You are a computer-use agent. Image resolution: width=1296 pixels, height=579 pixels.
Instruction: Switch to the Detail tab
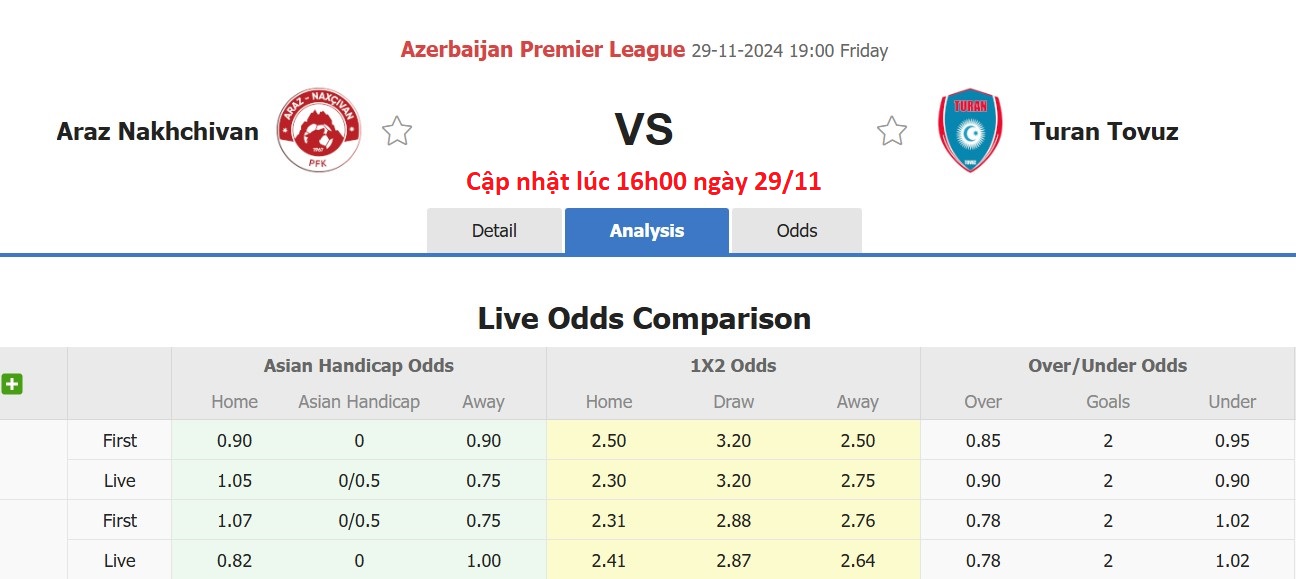pyautogui.click(x=494, y=230)
